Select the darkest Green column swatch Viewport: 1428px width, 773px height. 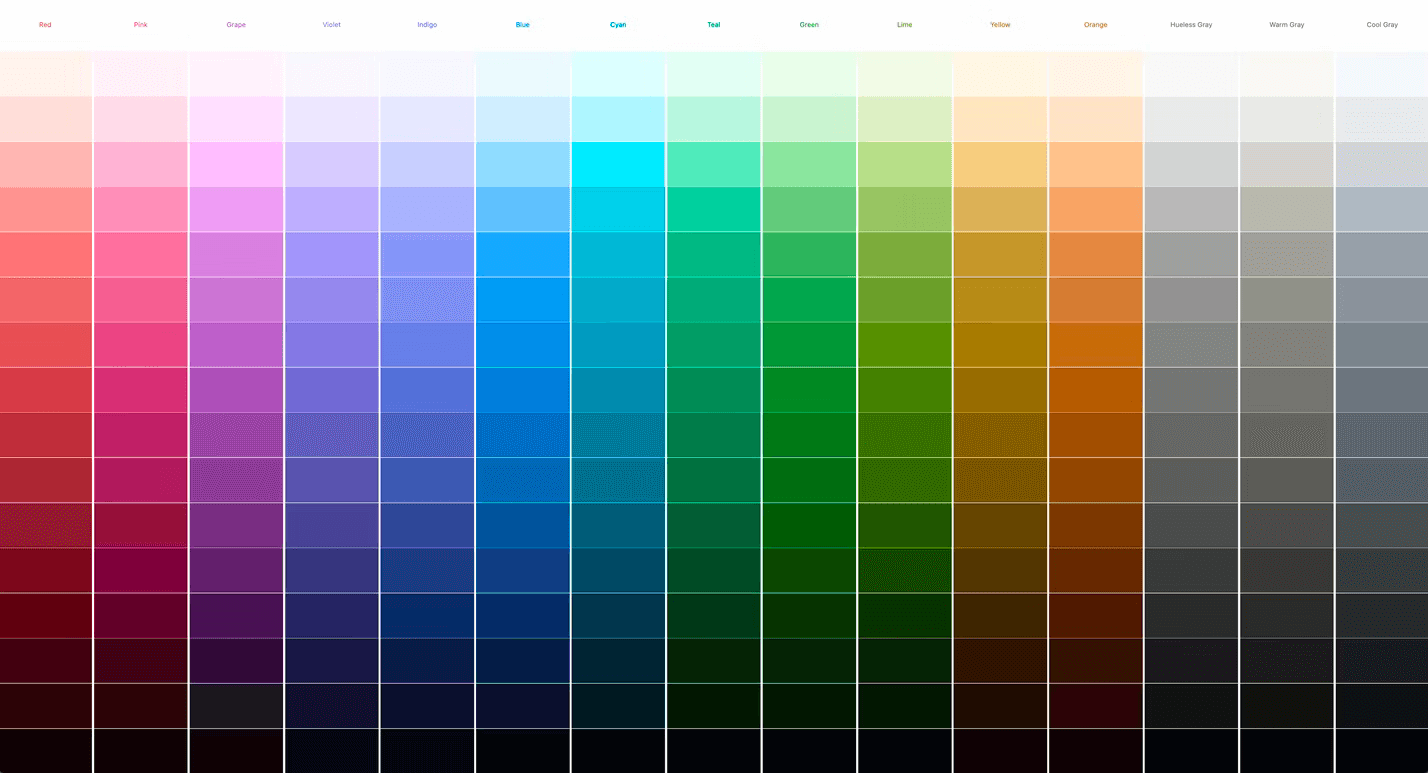tap(809, 751)
